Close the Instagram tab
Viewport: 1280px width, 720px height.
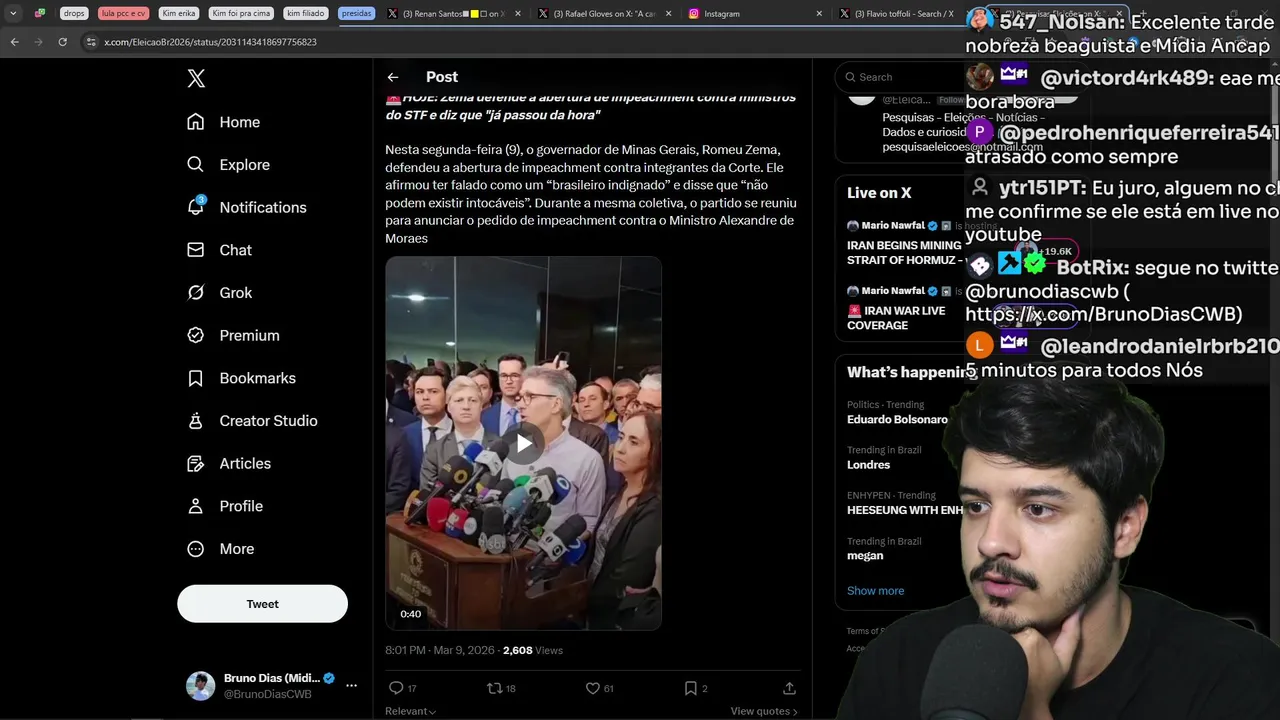coord(819,14)
